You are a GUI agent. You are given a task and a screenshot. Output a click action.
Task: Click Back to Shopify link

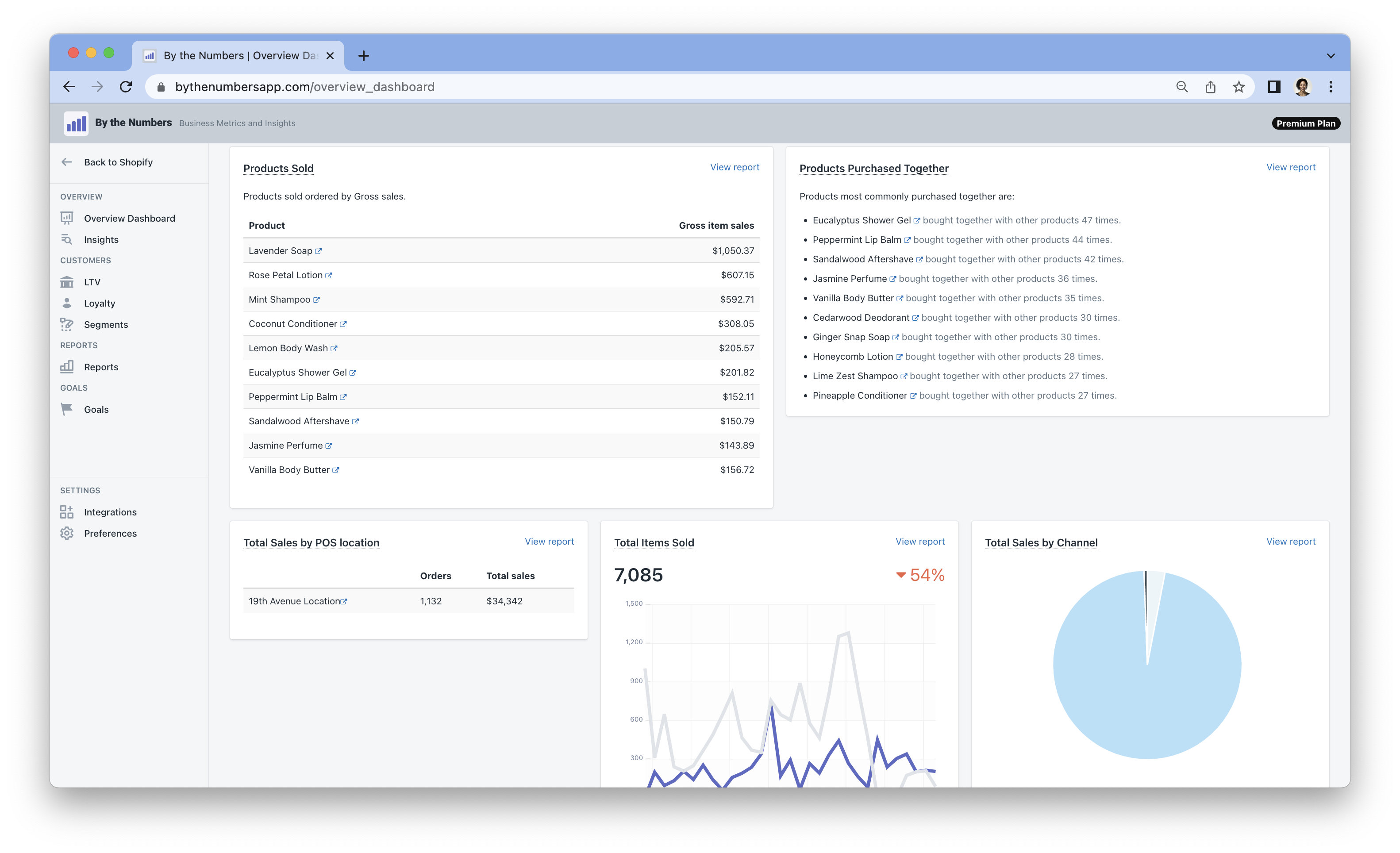coord(118,162)
